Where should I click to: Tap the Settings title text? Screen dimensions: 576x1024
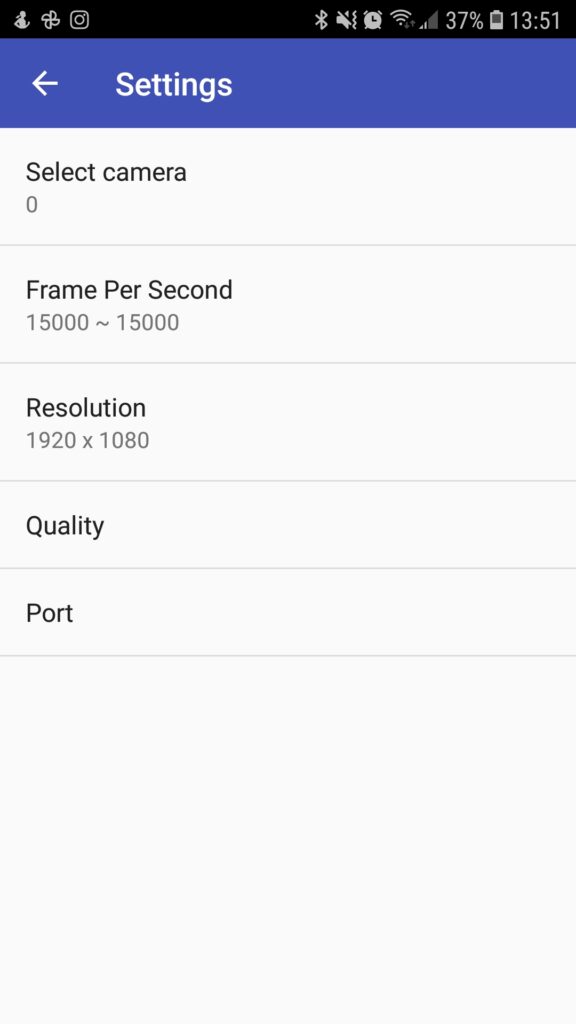coord(174,84)
